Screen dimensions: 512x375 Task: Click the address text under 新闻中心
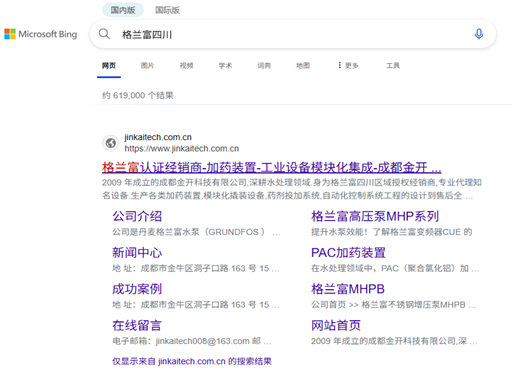(x=196, y=268)
